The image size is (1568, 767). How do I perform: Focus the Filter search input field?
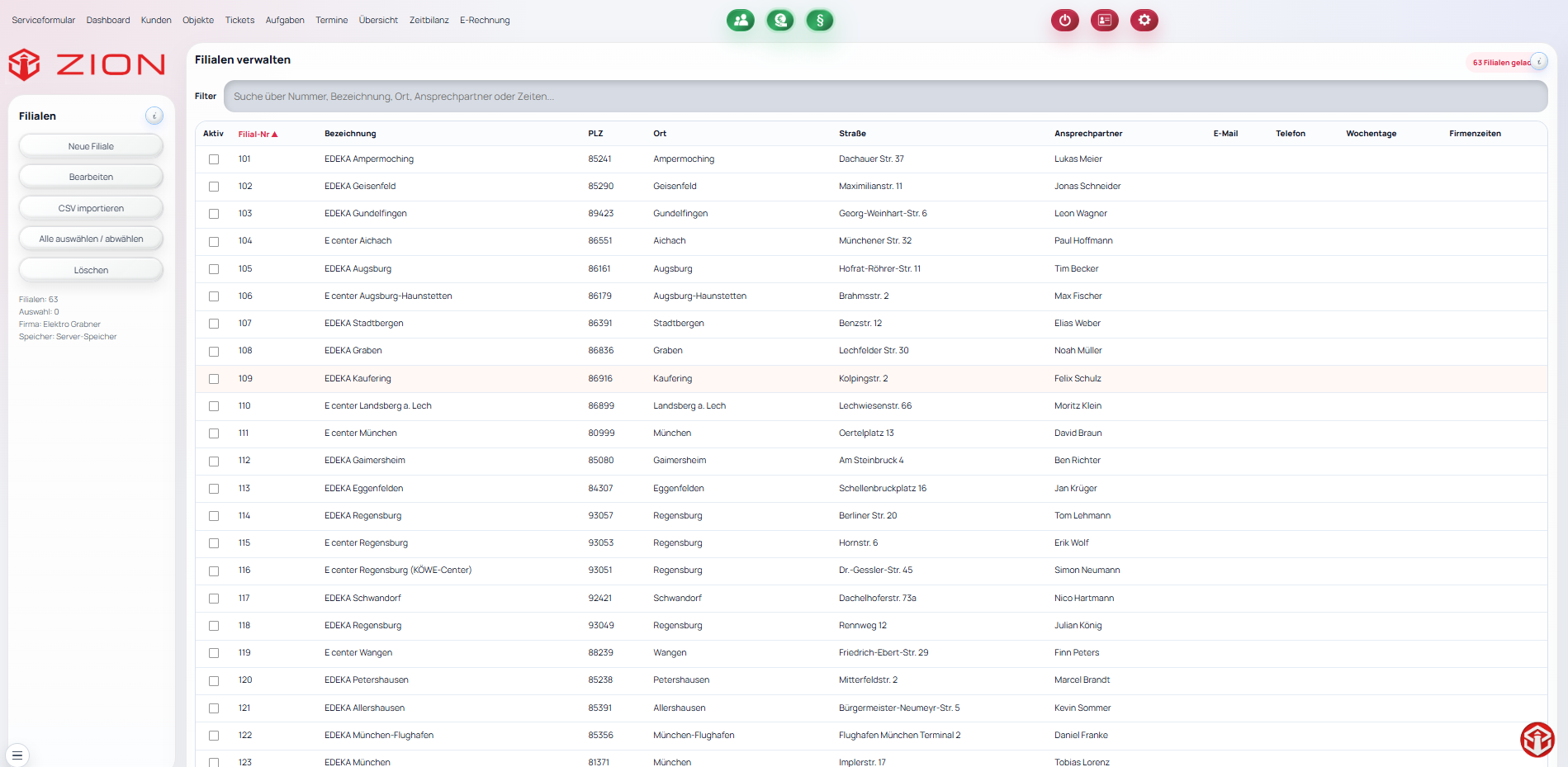(x=885, y=97)
